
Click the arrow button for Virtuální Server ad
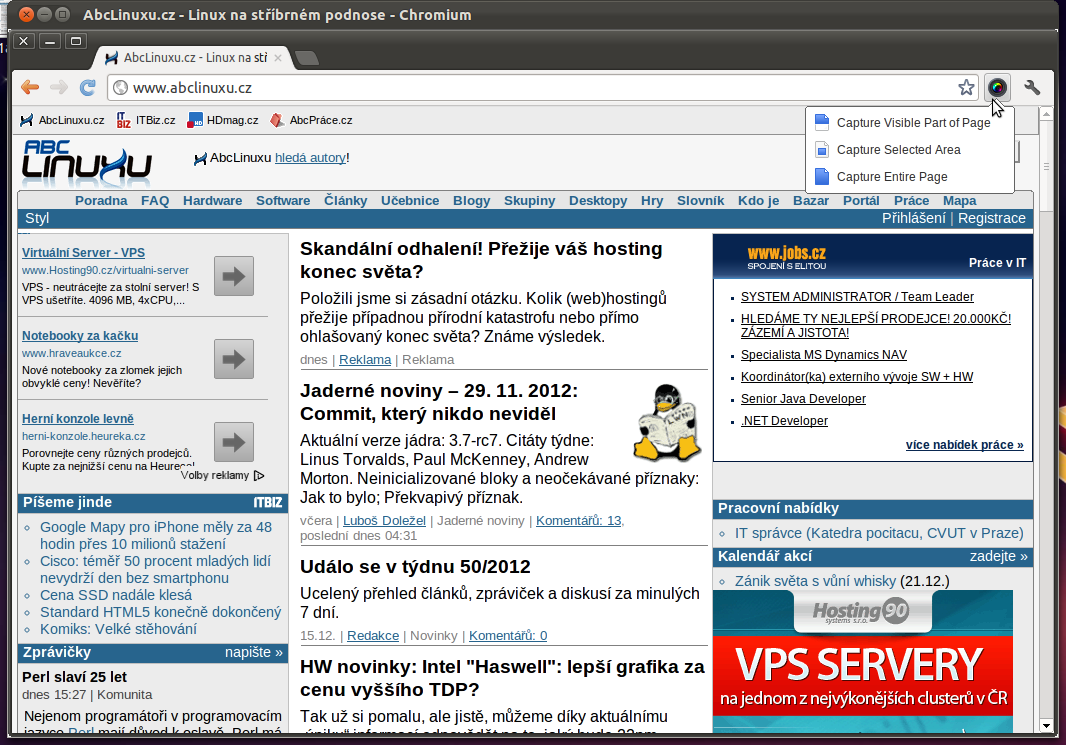234,276
